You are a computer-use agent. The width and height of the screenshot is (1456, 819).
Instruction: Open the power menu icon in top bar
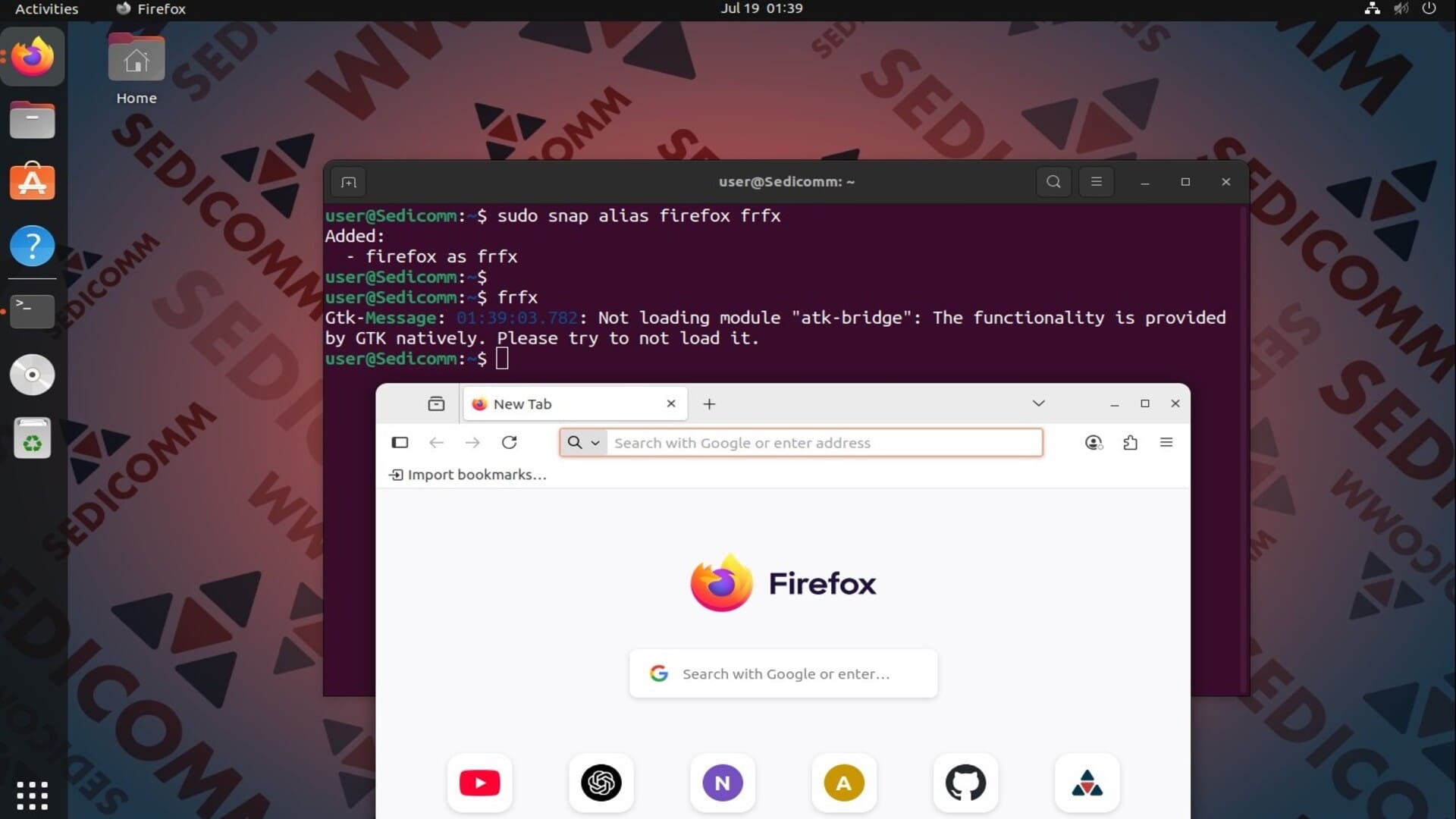(1429, 8)
